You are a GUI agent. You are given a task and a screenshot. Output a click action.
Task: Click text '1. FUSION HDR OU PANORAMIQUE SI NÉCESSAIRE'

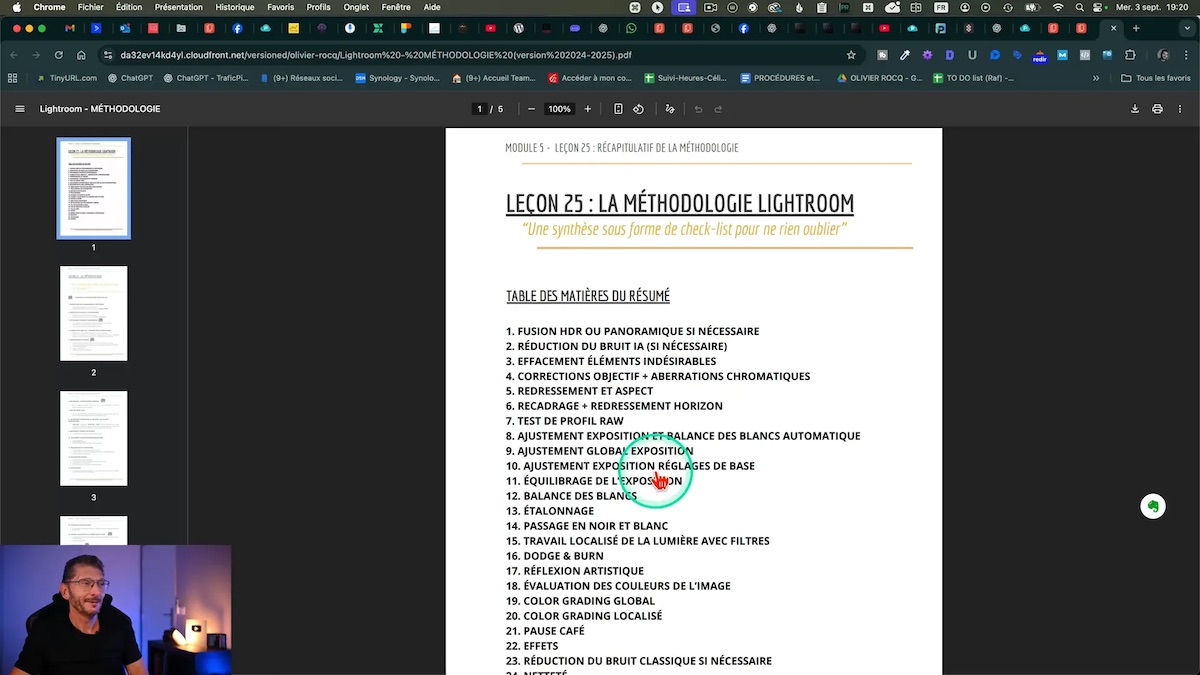pyautogui.click(x=632, y=331)
